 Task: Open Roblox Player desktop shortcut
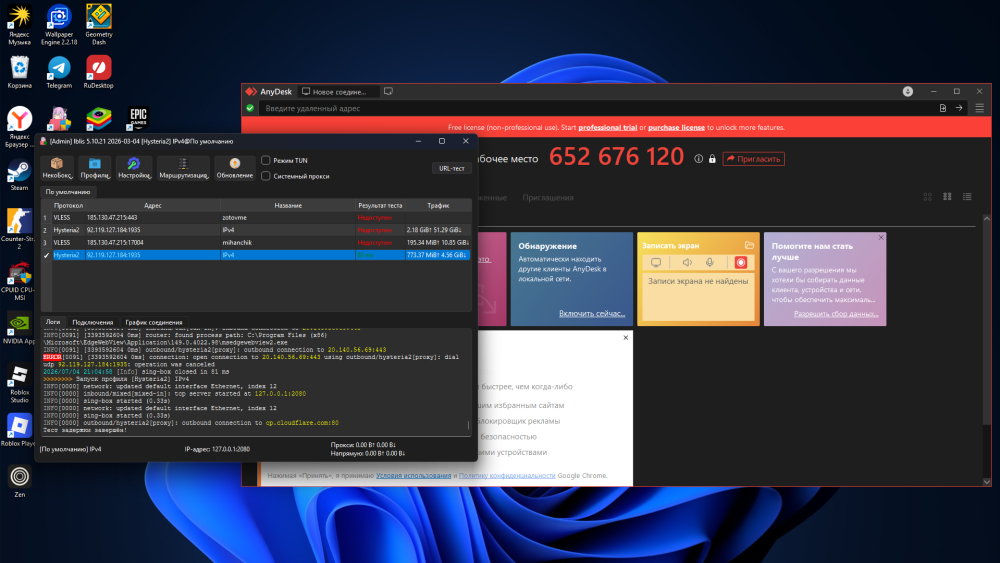(x=20, y=430)
